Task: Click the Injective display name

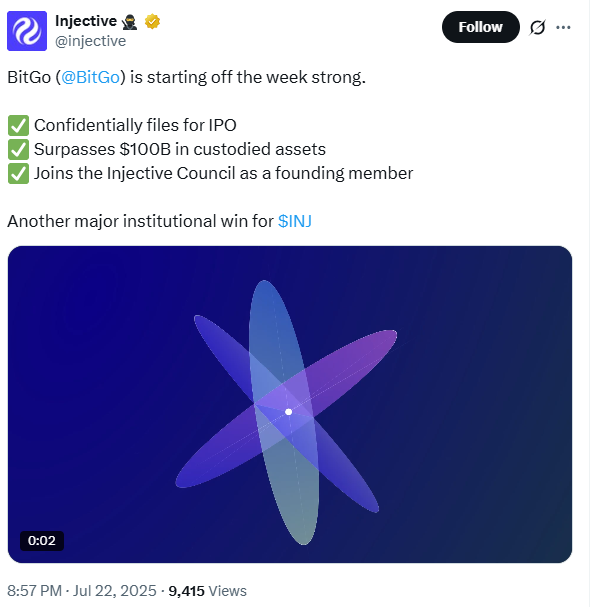Action: pyautogui.click(x=86, y=21)
